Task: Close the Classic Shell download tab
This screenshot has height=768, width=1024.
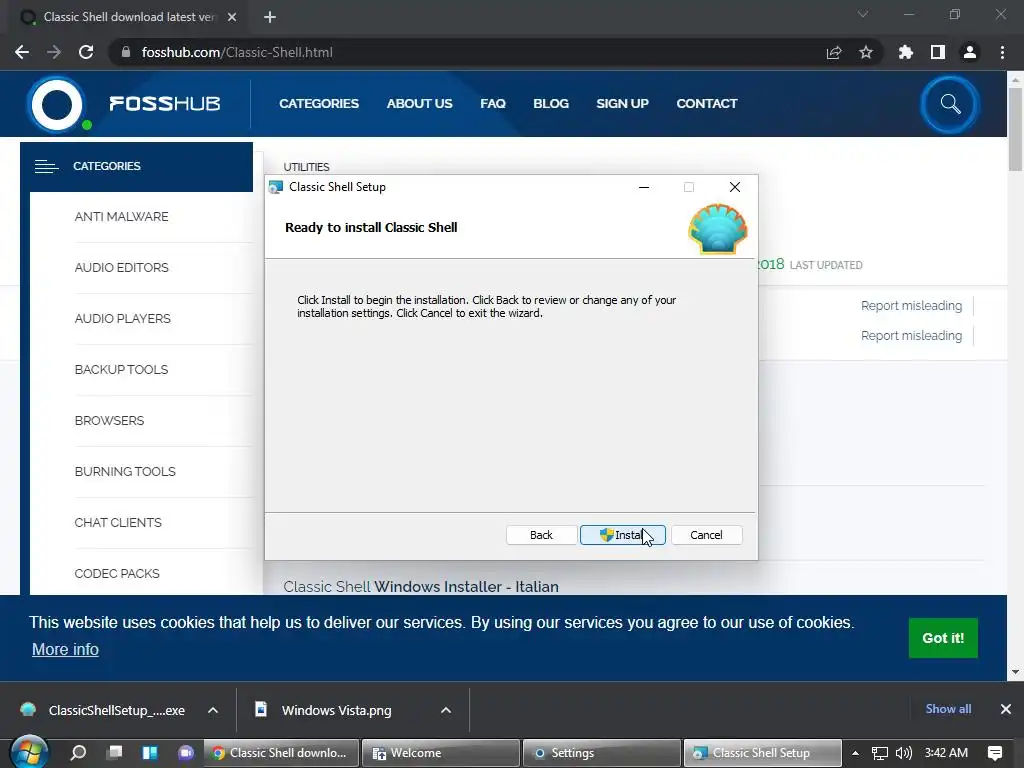Action: tap(232, 17)
